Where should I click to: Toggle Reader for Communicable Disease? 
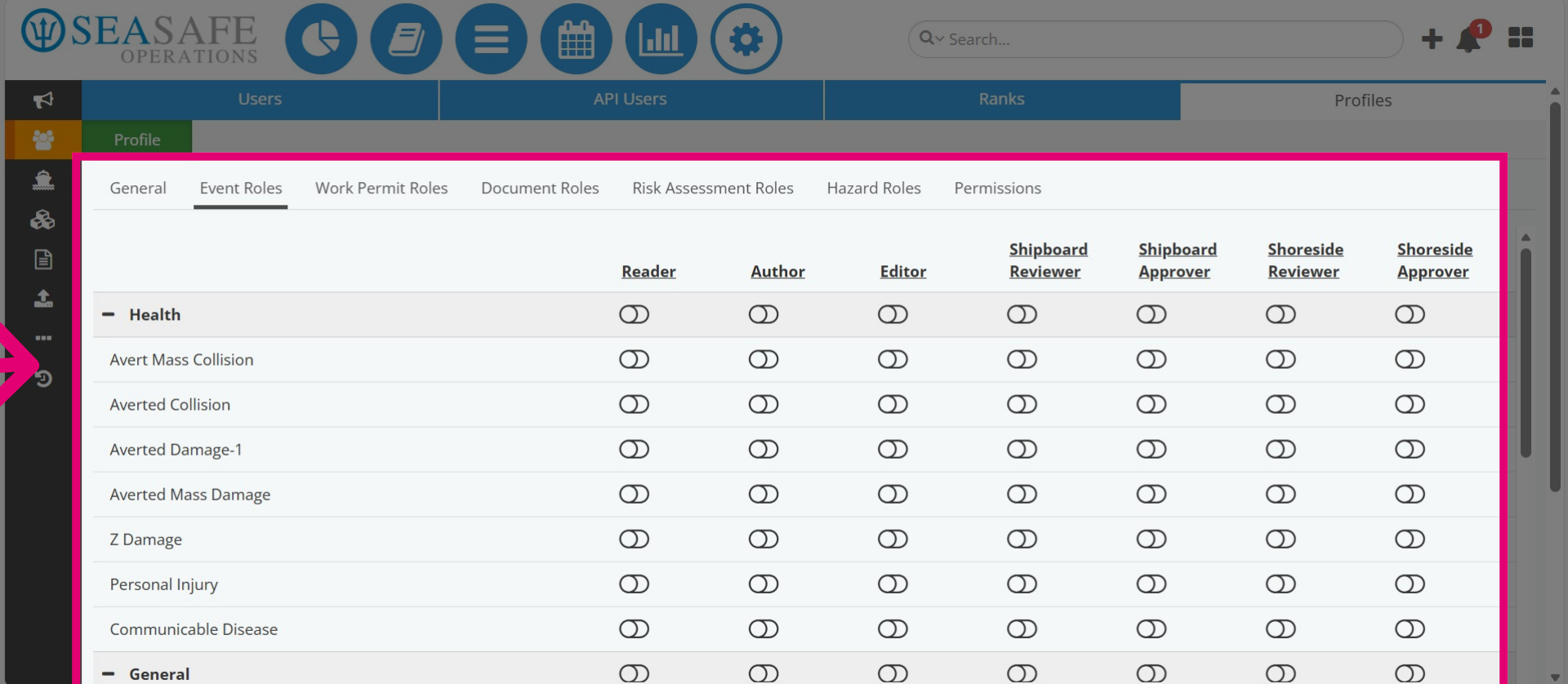pos(634,628)
